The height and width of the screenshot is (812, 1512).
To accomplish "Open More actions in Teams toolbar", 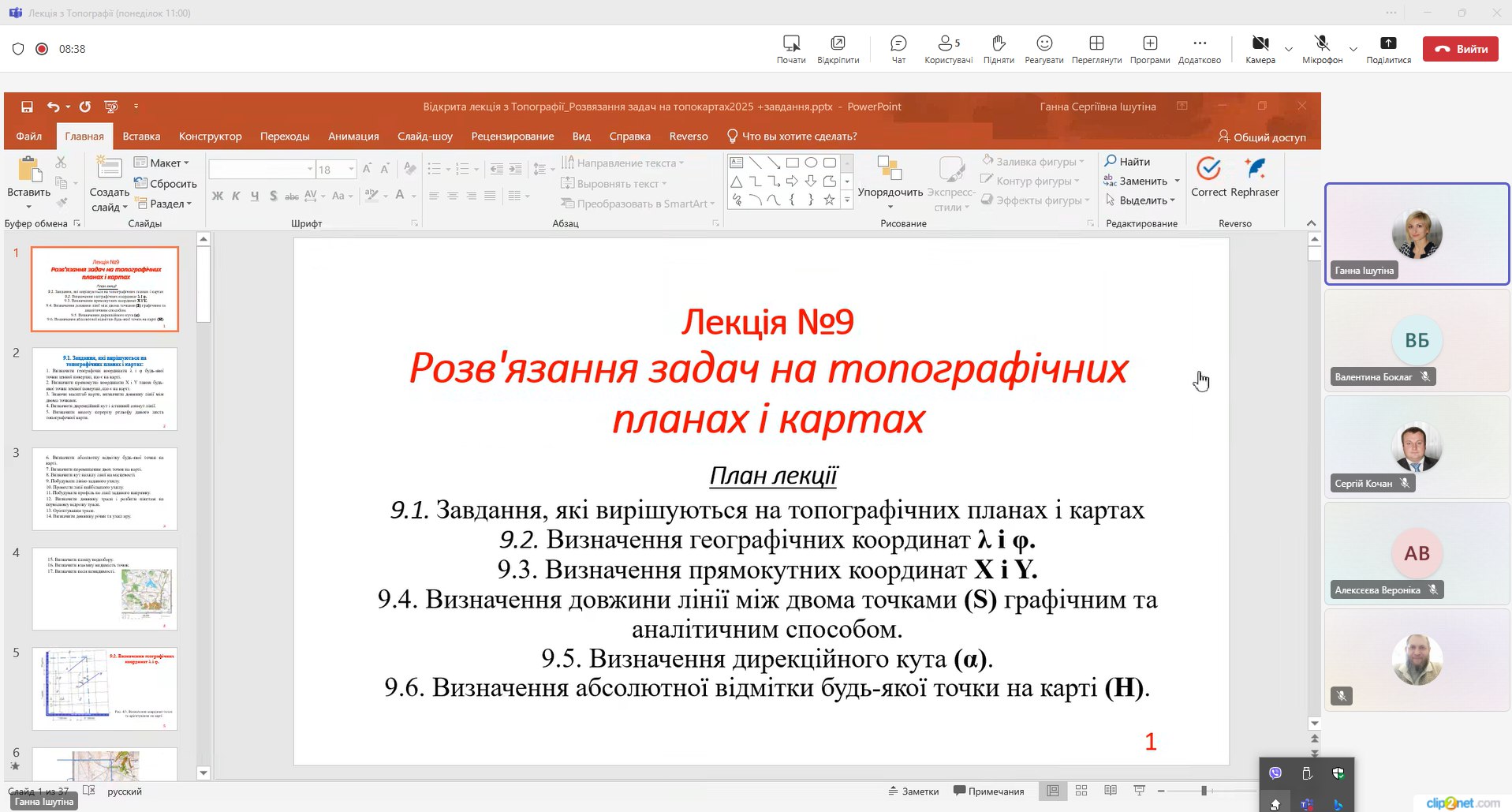I will click(1199, 48).
